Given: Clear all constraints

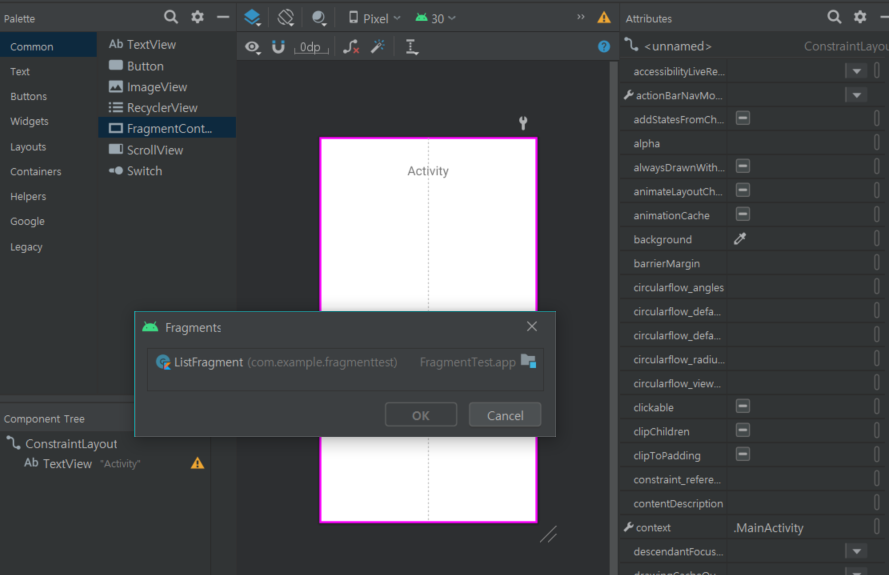Looking at the screenshot, I should click(x=351, y=47).
